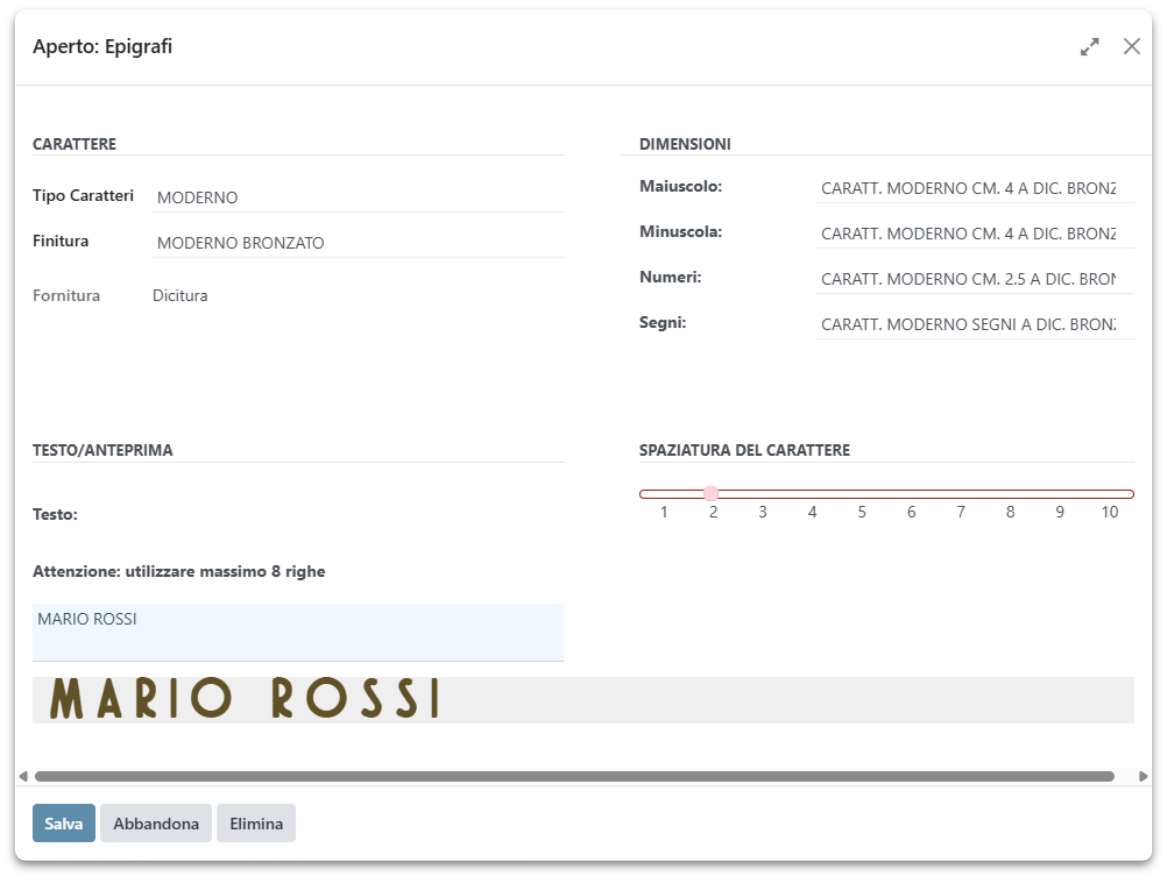
Task: Set character spacing slider to 10
Action: pyautogui.click(x=1109, y=494)
